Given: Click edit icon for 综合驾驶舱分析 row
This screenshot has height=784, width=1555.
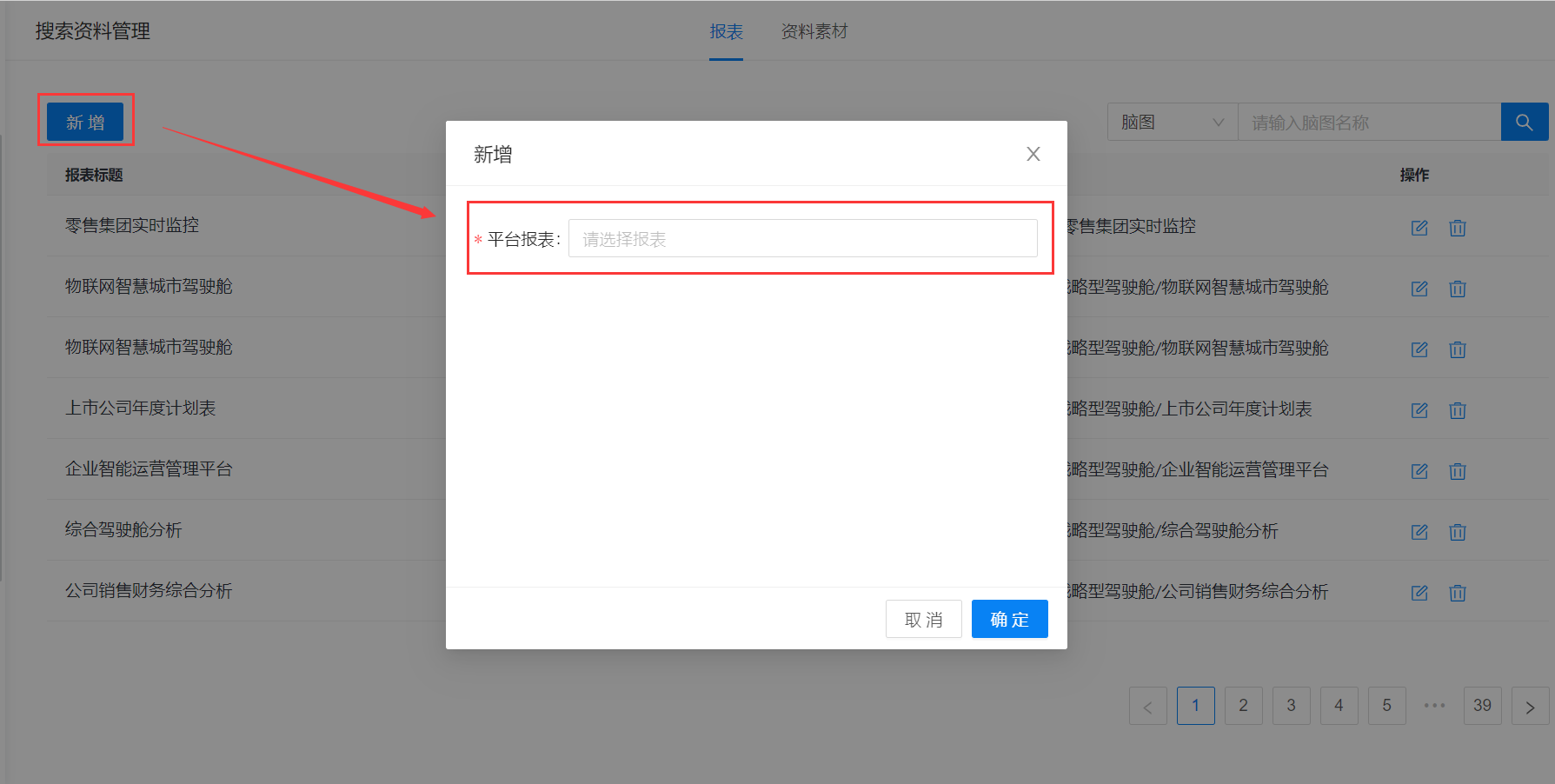Looking at the screenshot, I should [x=1419, y=532].
